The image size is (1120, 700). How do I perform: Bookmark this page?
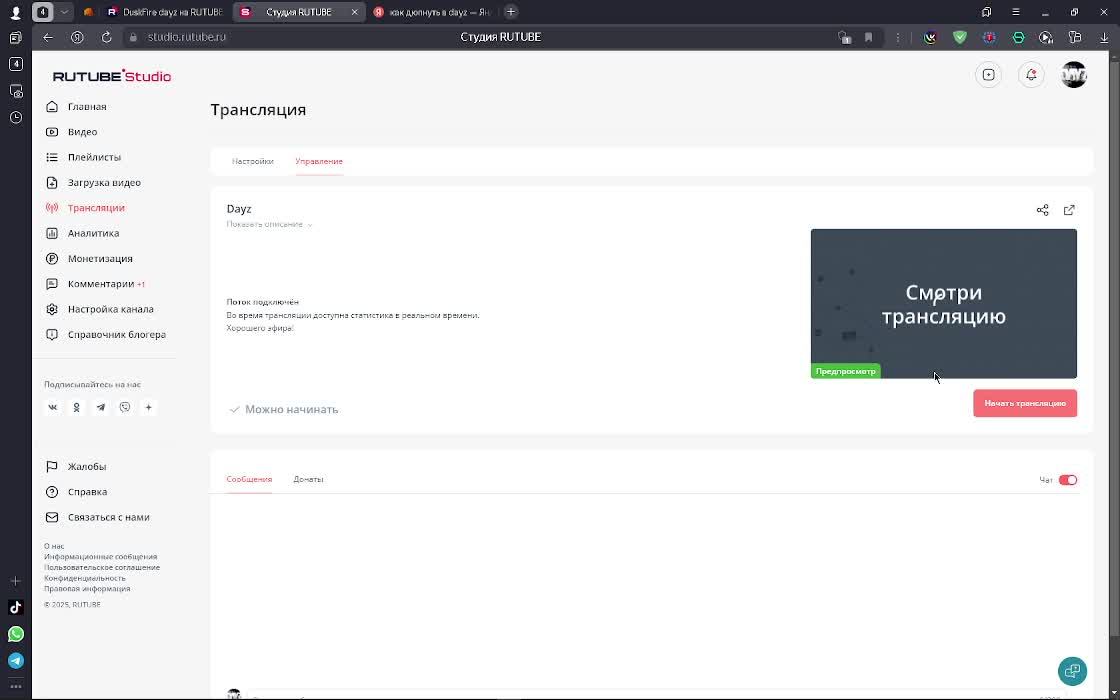pyautogui.click(x=869, y=37)
